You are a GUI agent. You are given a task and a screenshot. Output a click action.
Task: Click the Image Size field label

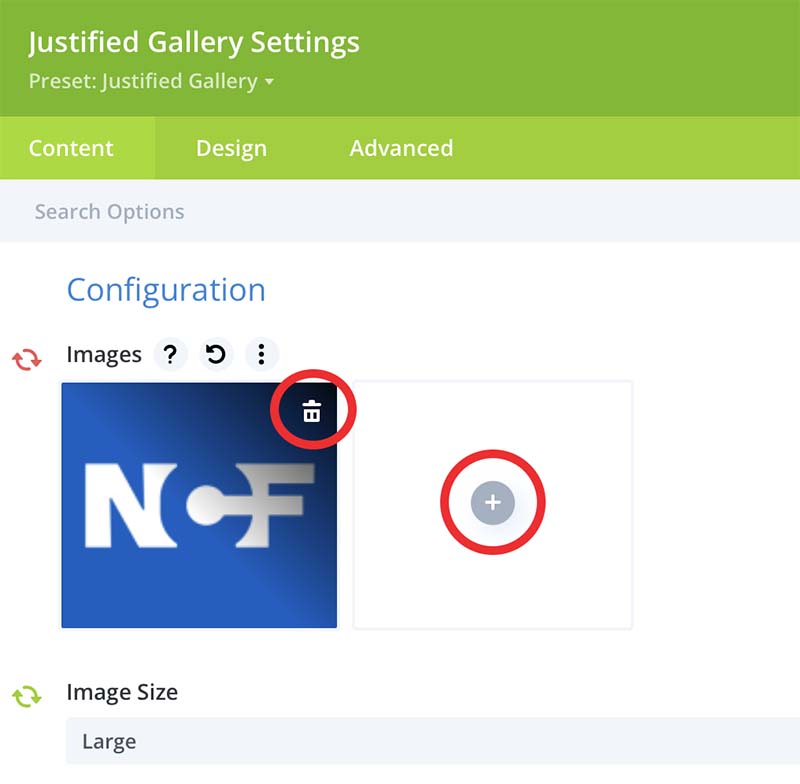pyautogui.click(x=122, y=692)
